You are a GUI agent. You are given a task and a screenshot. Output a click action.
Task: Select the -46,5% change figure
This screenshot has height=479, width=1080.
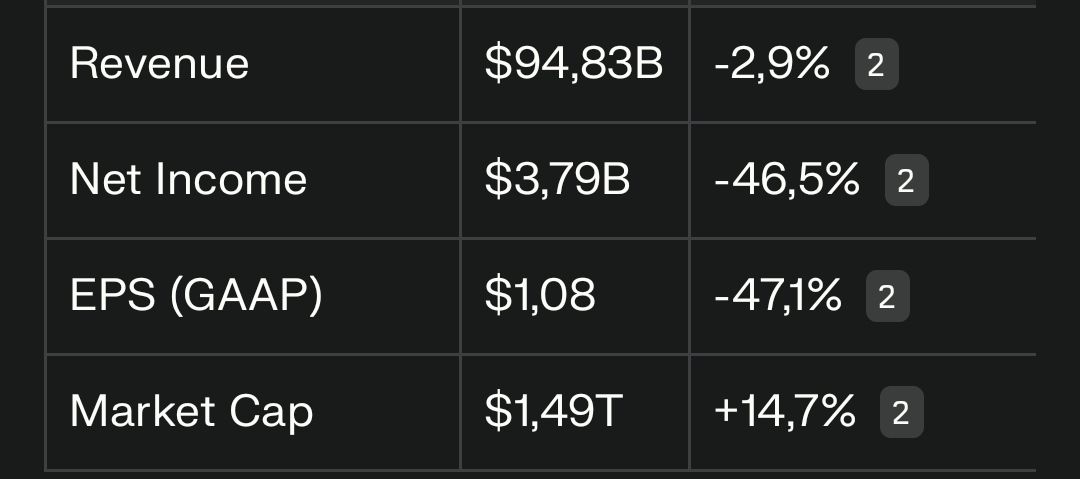(787, 181)
